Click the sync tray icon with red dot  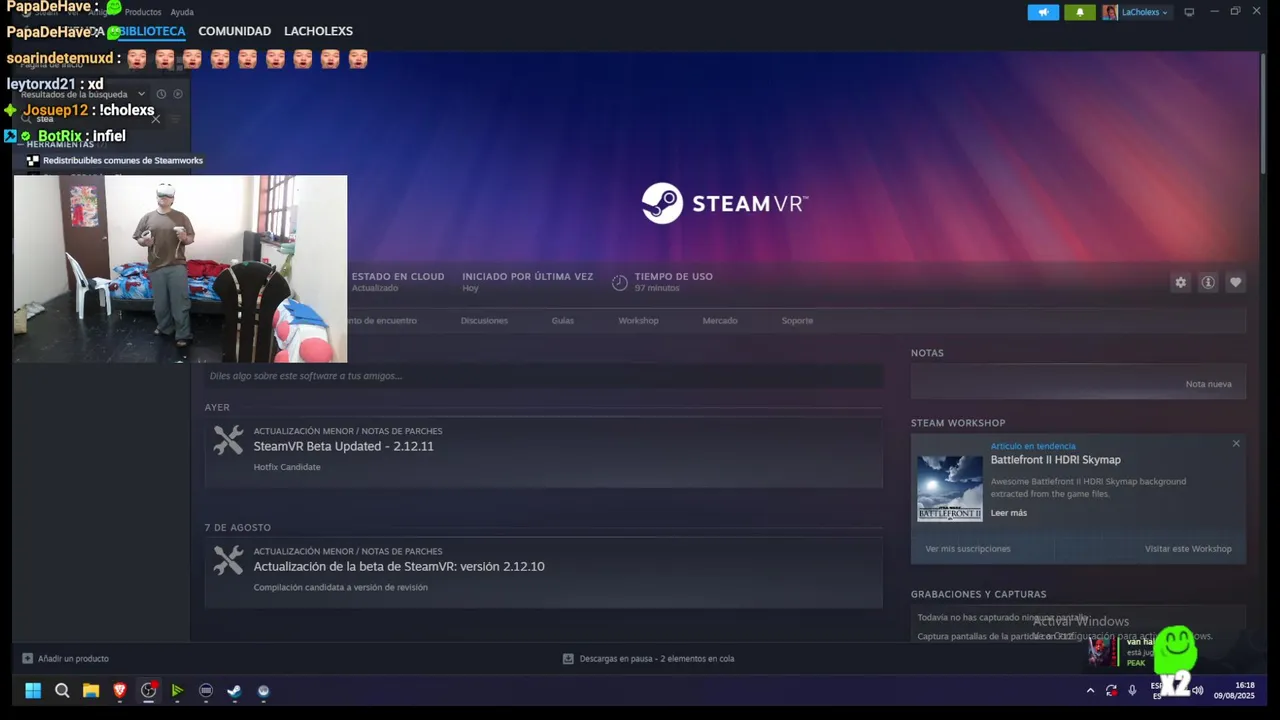click(1111, 690)
